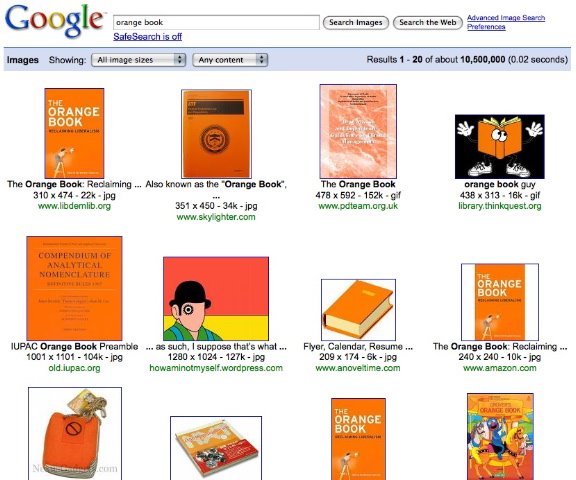The image size is (576, 480).
Task: Click the Google logo
Action: (x=54, y=21)
